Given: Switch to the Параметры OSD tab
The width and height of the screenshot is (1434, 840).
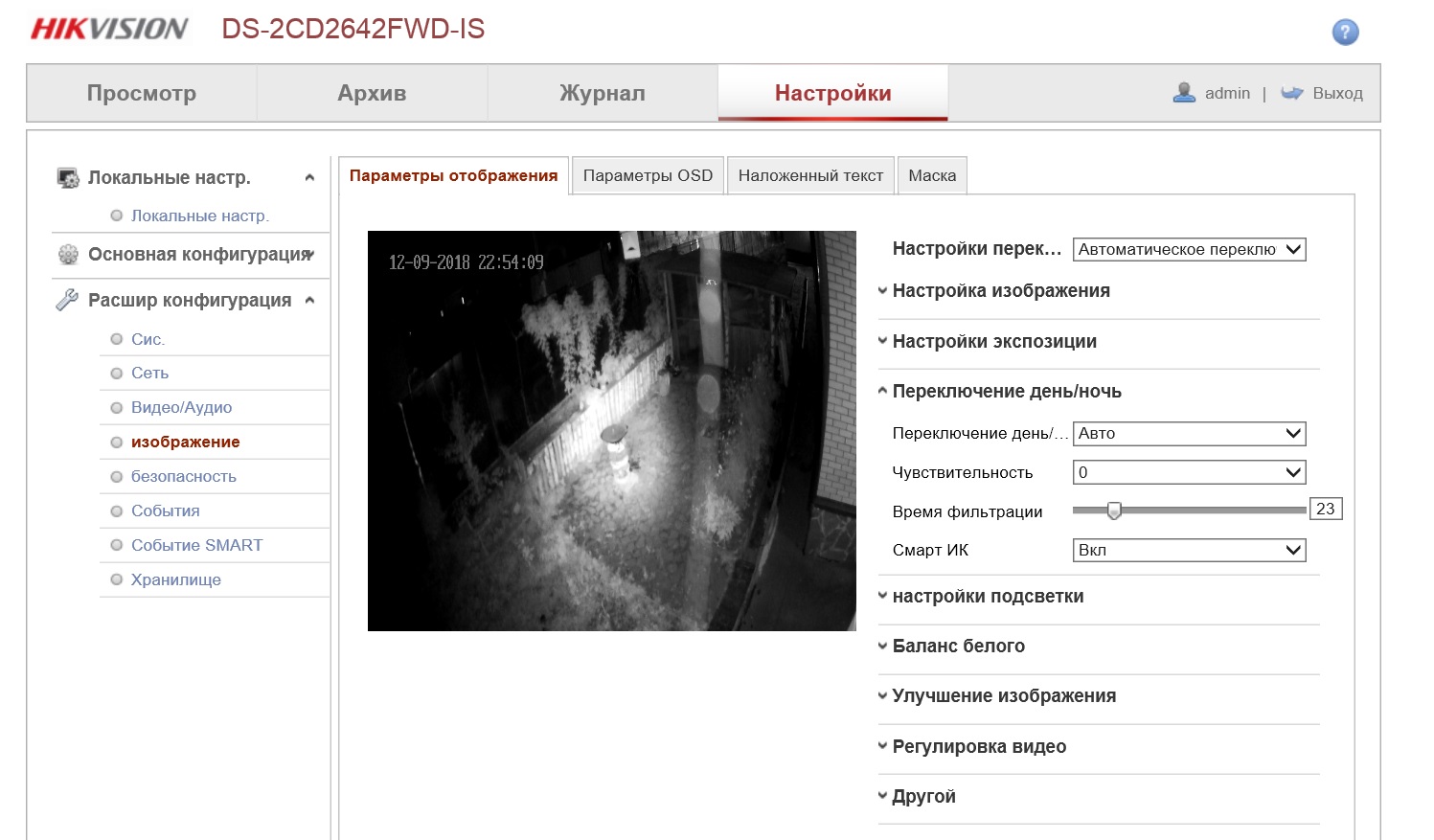Looking at the screenshot, I should pos(648,176).
